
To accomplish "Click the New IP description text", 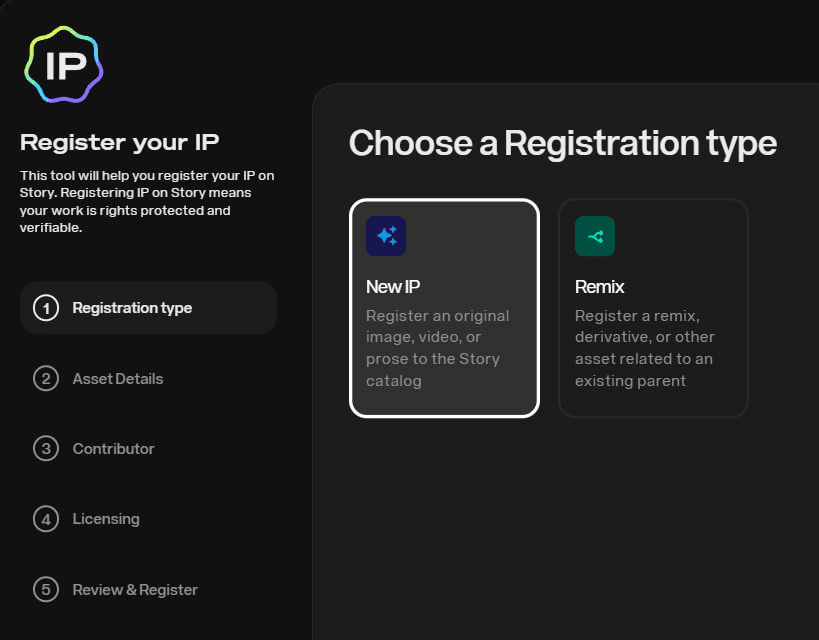I will pos(438,348).
